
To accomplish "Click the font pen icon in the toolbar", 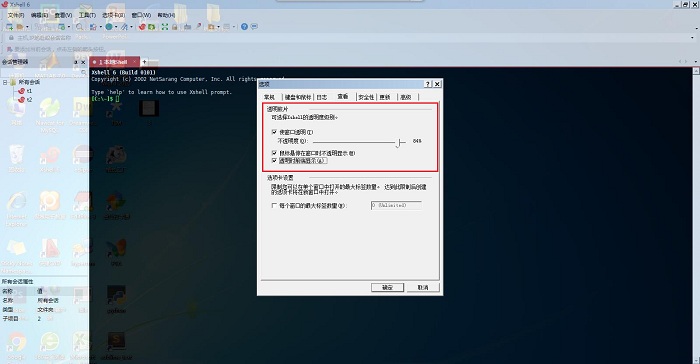I will tap(124, 27).
